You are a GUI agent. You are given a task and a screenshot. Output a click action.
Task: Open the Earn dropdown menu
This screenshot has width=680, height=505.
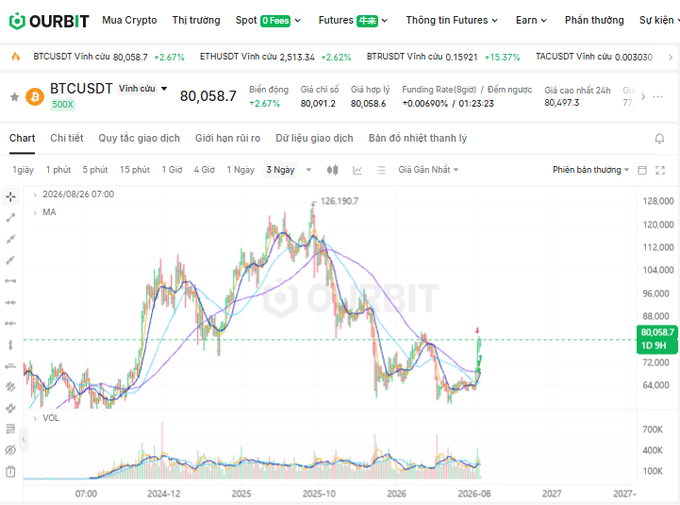(x=531, y=20)
